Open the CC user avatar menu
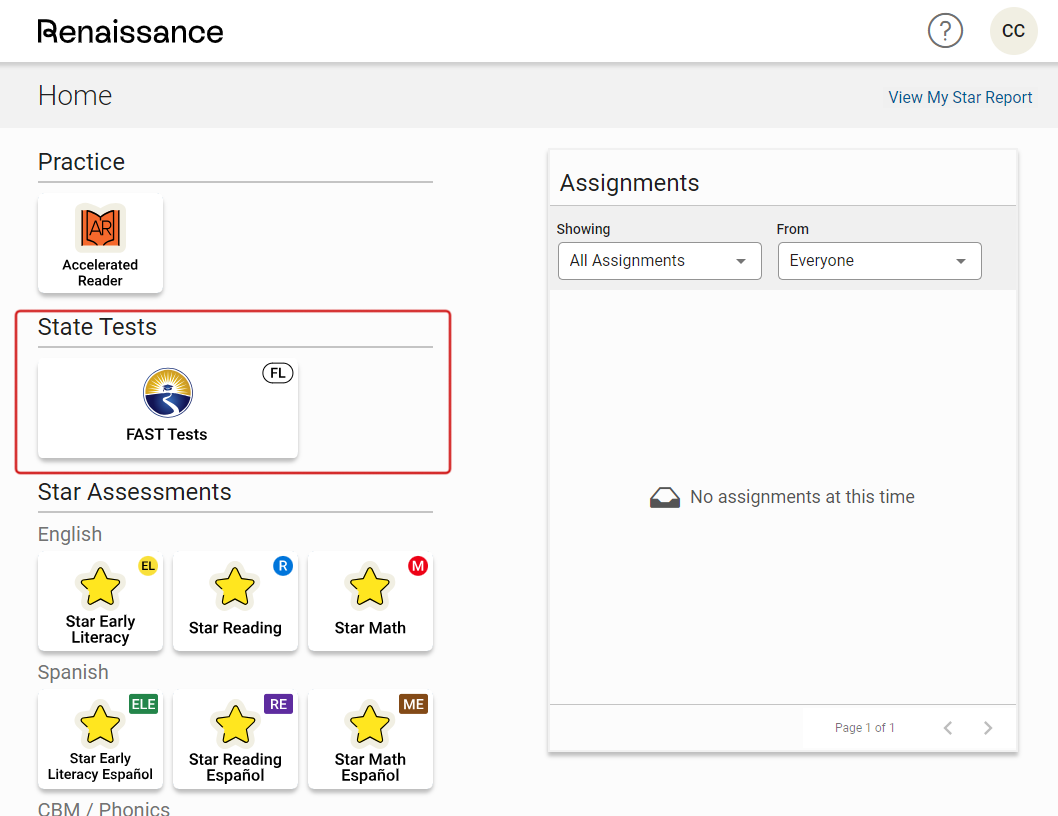 (x=1013, y=30)
